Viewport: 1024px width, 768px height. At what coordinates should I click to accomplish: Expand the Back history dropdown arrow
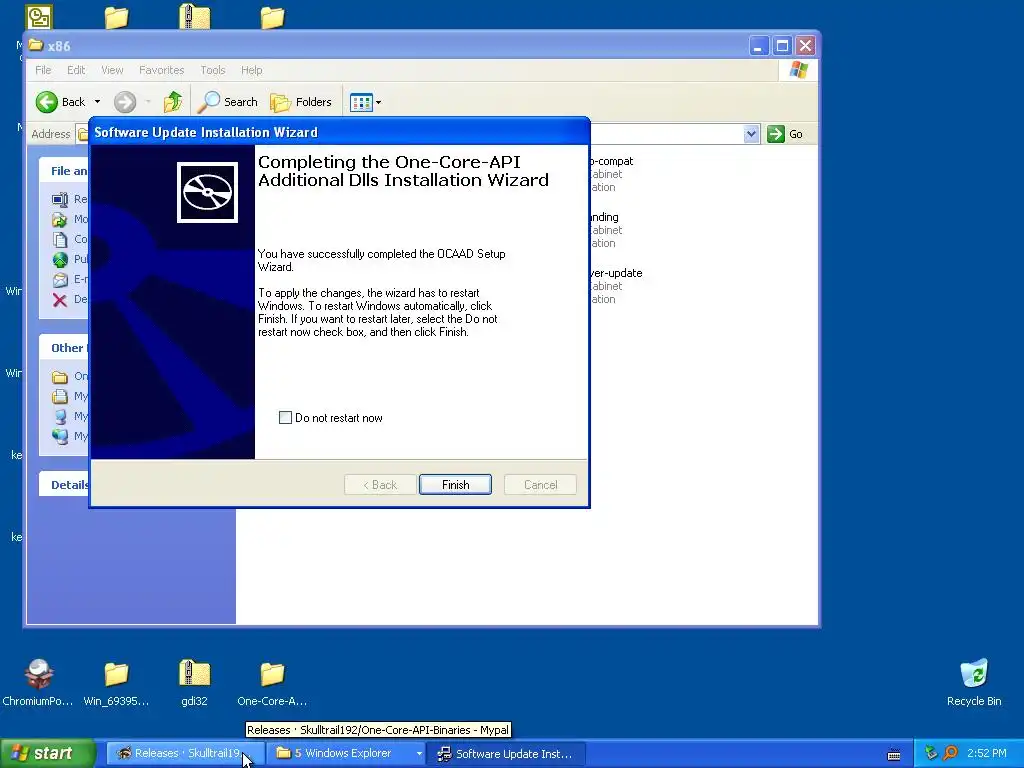click(x=97, y=102)
